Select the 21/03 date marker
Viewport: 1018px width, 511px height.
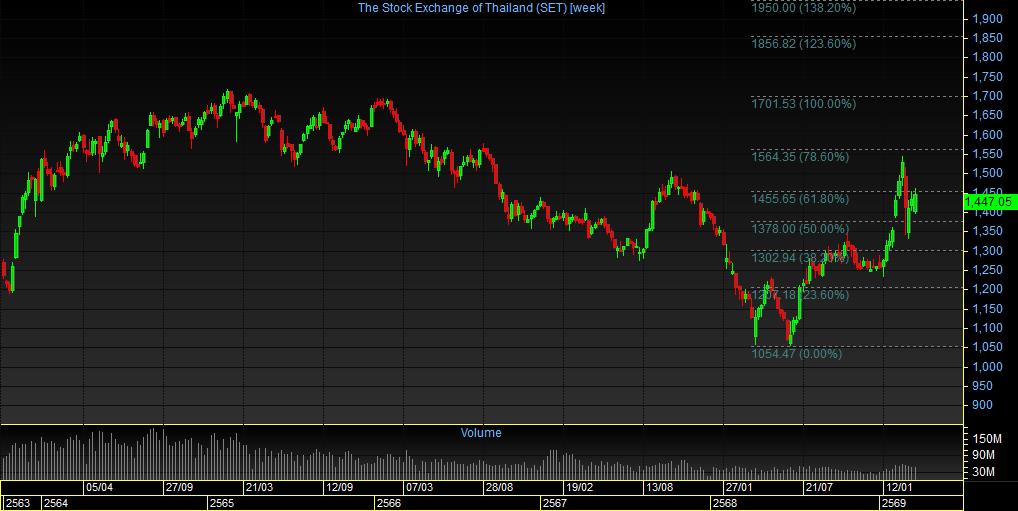click(259, 487)
